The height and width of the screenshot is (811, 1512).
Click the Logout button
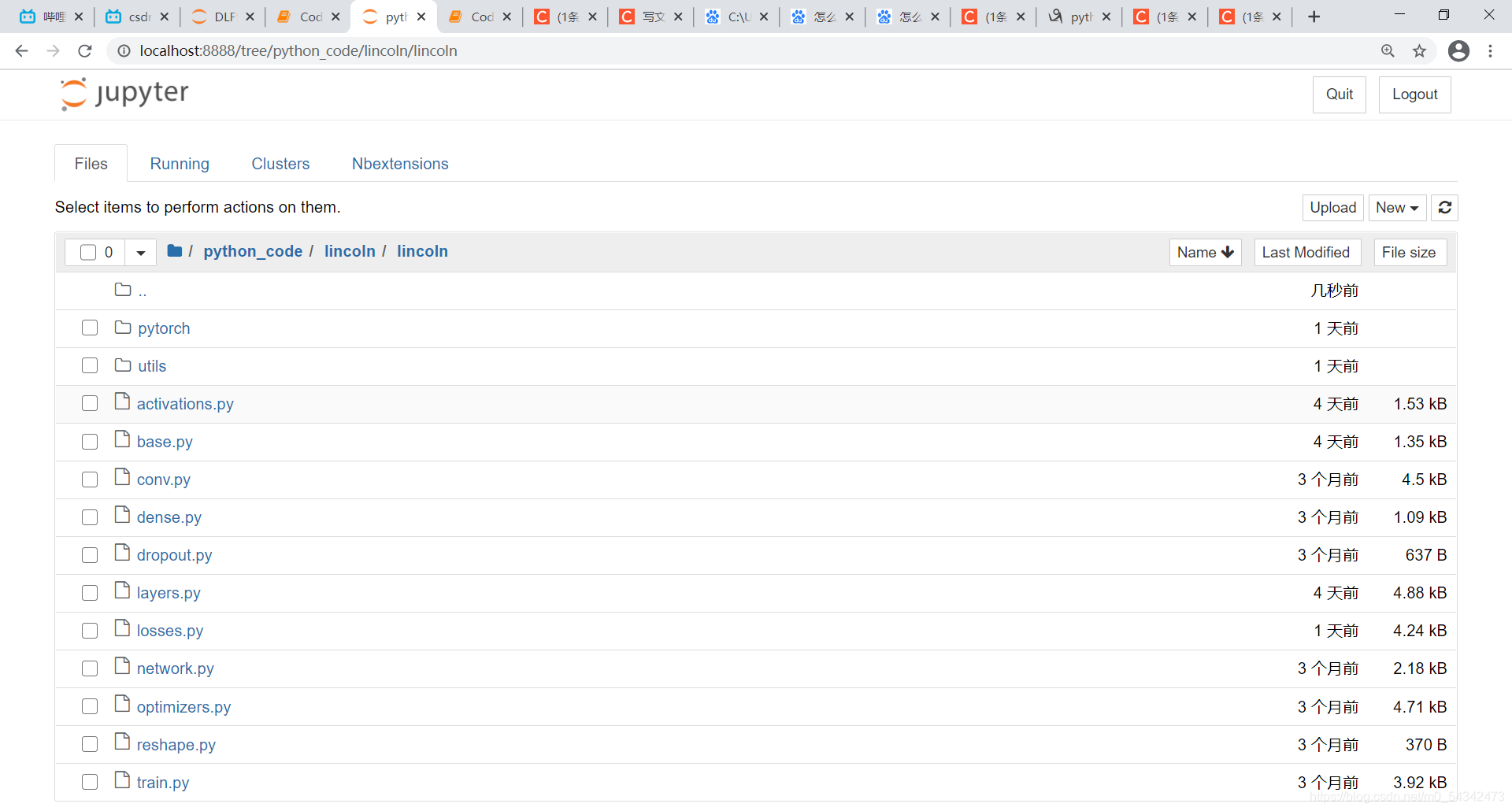click(x=1414, y=94)
